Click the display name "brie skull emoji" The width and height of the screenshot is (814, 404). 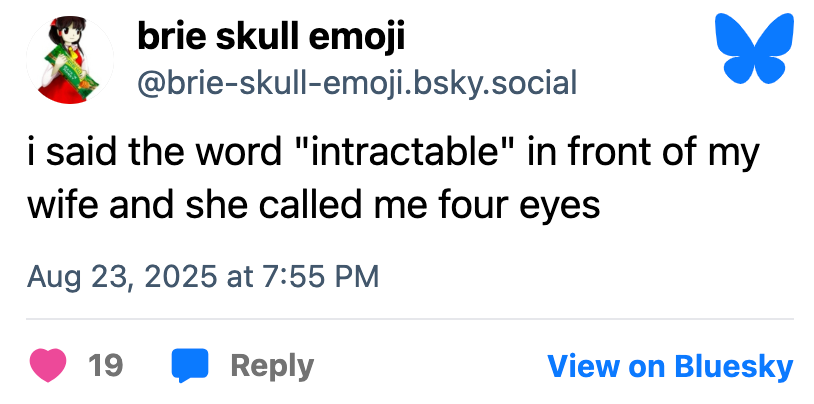tap(270, 39)
